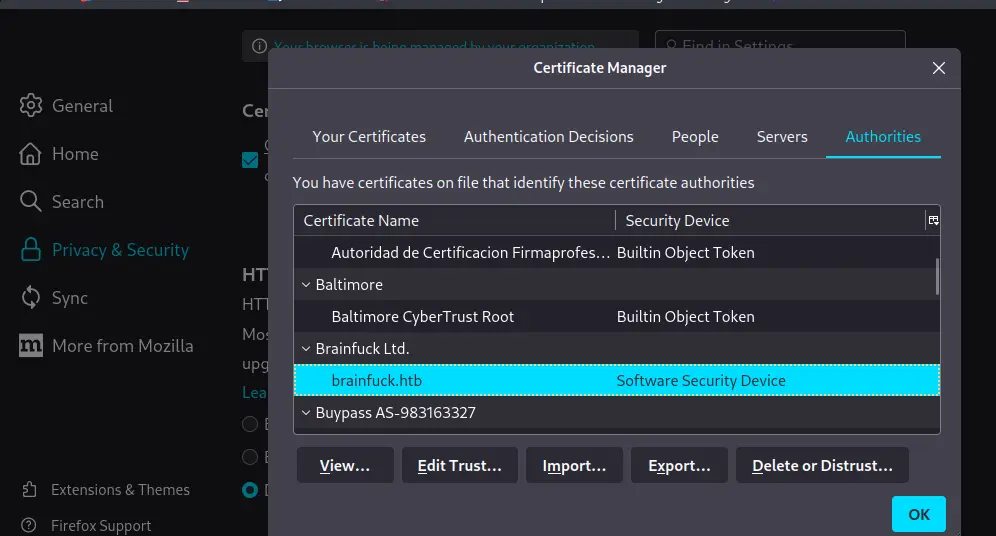Collapse the Brainfuck Ltd. group
The width and height of the screenshot is (996, 536).
coord(306,349)
